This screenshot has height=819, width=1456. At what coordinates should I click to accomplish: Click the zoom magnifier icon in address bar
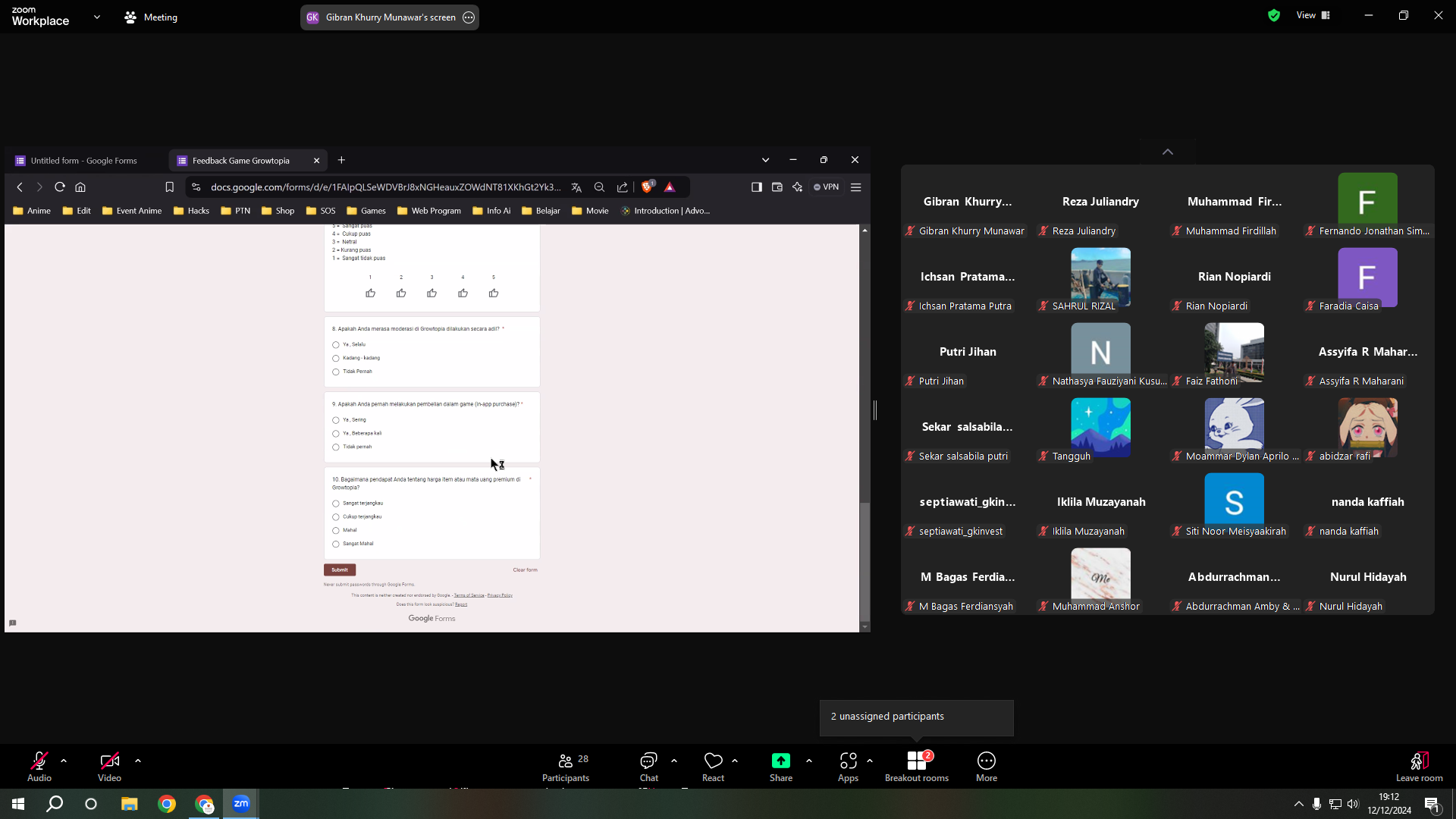pyautogui.click(x=599, y=187)
